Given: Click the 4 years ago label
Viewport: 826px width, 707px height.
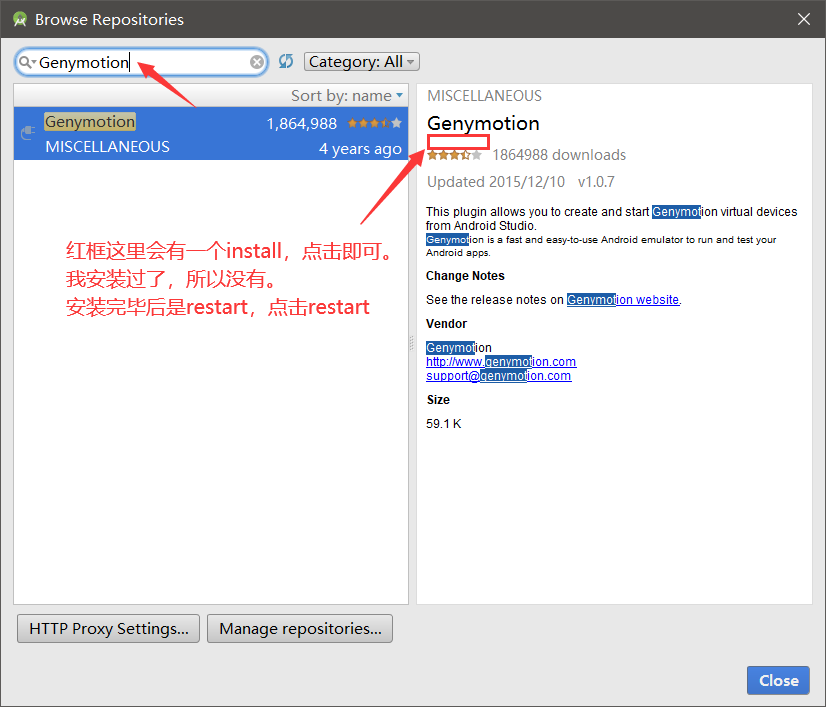Looking at the screenshot, I should pyautogui.click(x=360, y=149).
